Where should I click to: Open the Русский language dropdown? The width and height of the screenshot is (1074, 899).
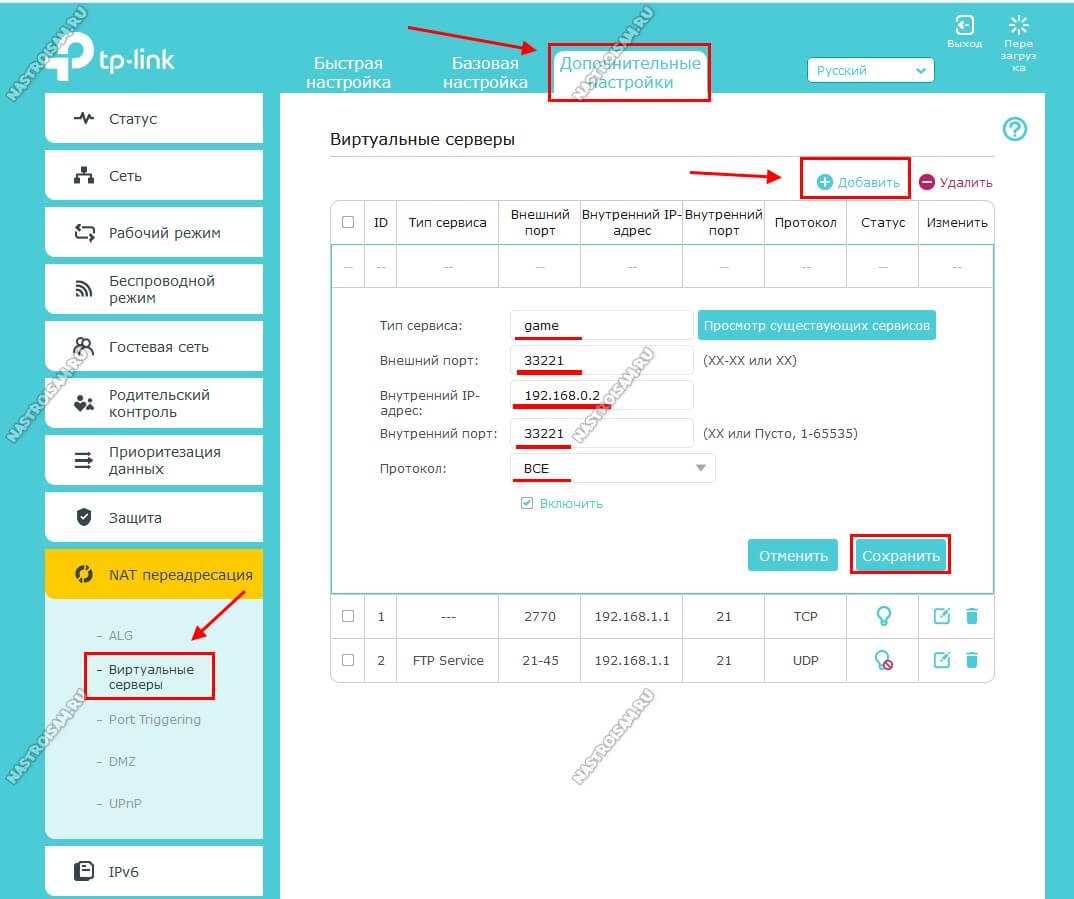click(x=870, y=71)
